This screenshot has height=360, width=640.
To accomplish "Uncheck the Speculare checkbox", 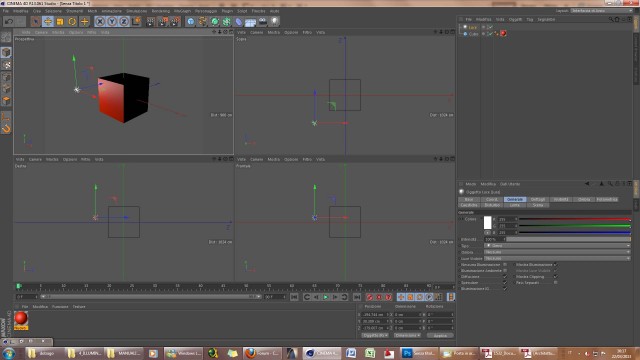I will coord(505,282).
